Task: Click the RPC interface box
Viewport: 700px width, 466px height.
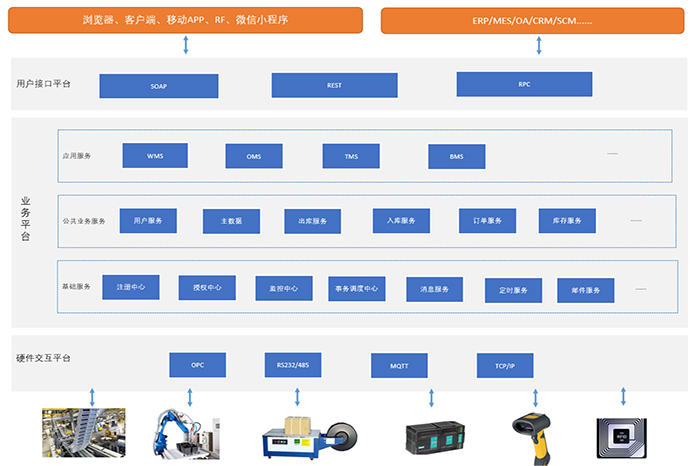Action: coord(523,84)
